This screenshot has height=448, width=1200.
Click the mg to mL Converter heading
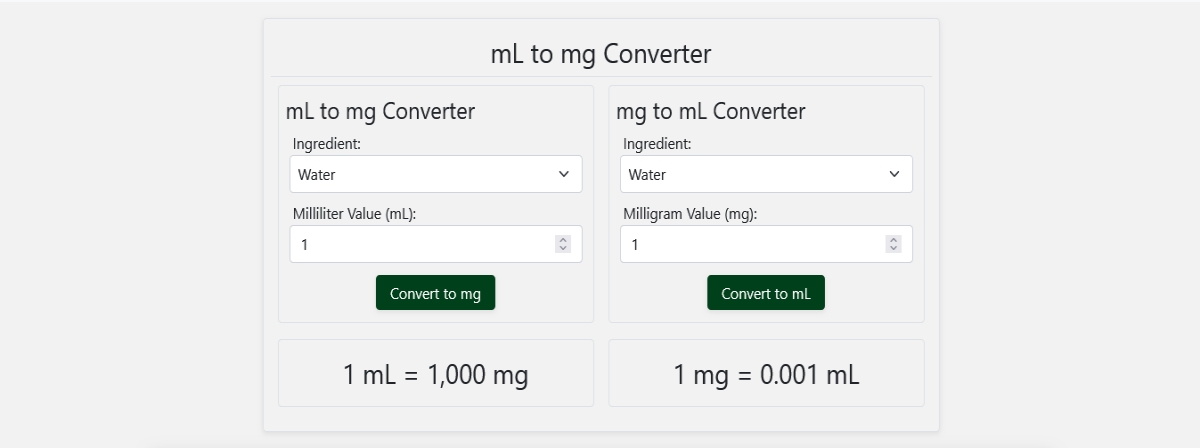pos(711,111)
